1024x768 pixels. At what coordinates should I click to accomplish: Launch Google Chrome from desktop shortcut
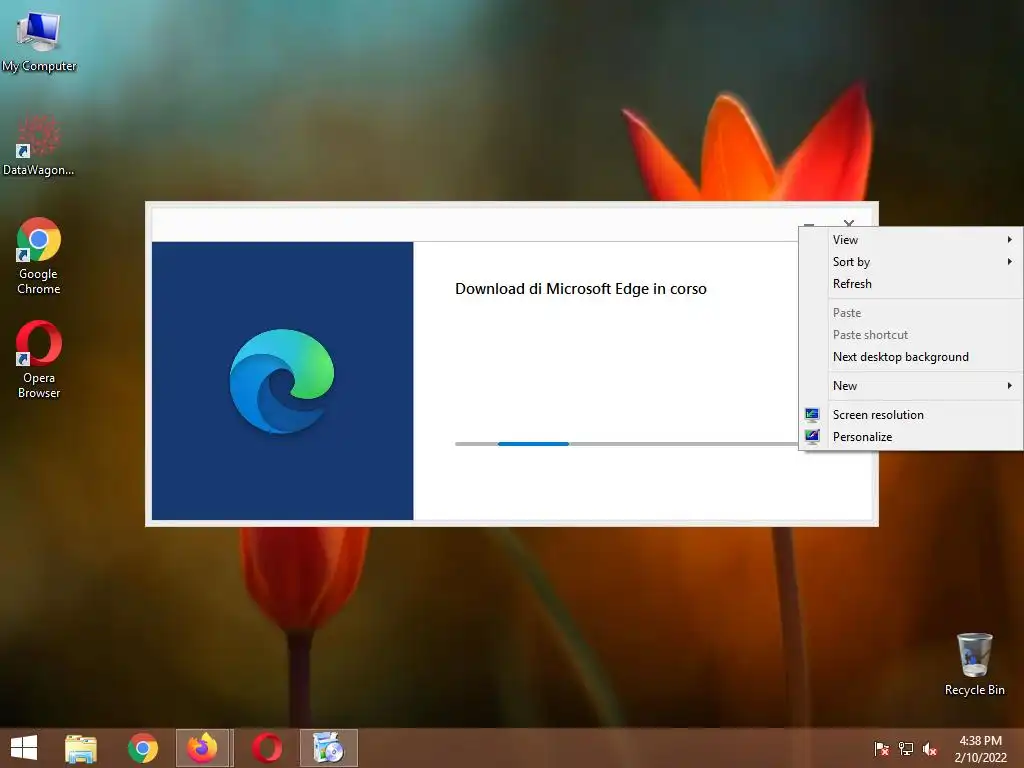point(39,255)
